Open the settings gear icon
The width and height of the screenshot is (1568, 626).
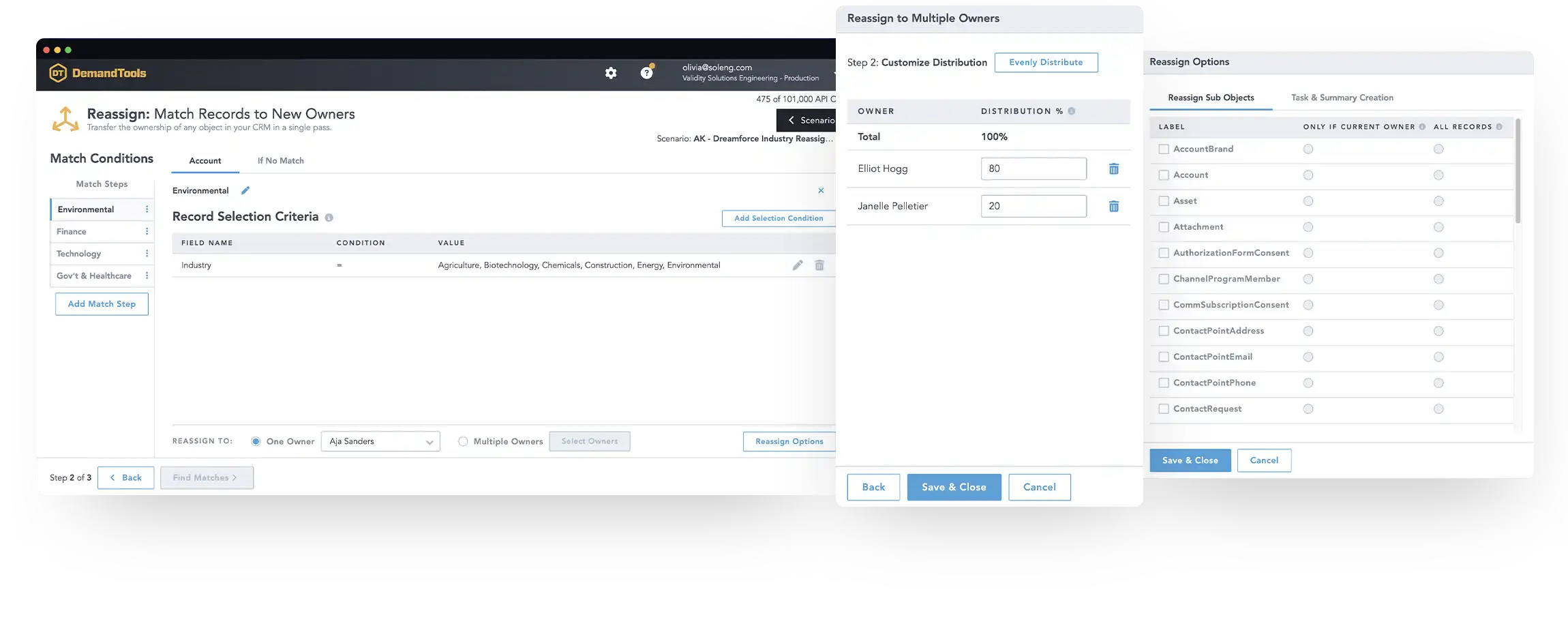pyautogui.click(x=611, y=73)
